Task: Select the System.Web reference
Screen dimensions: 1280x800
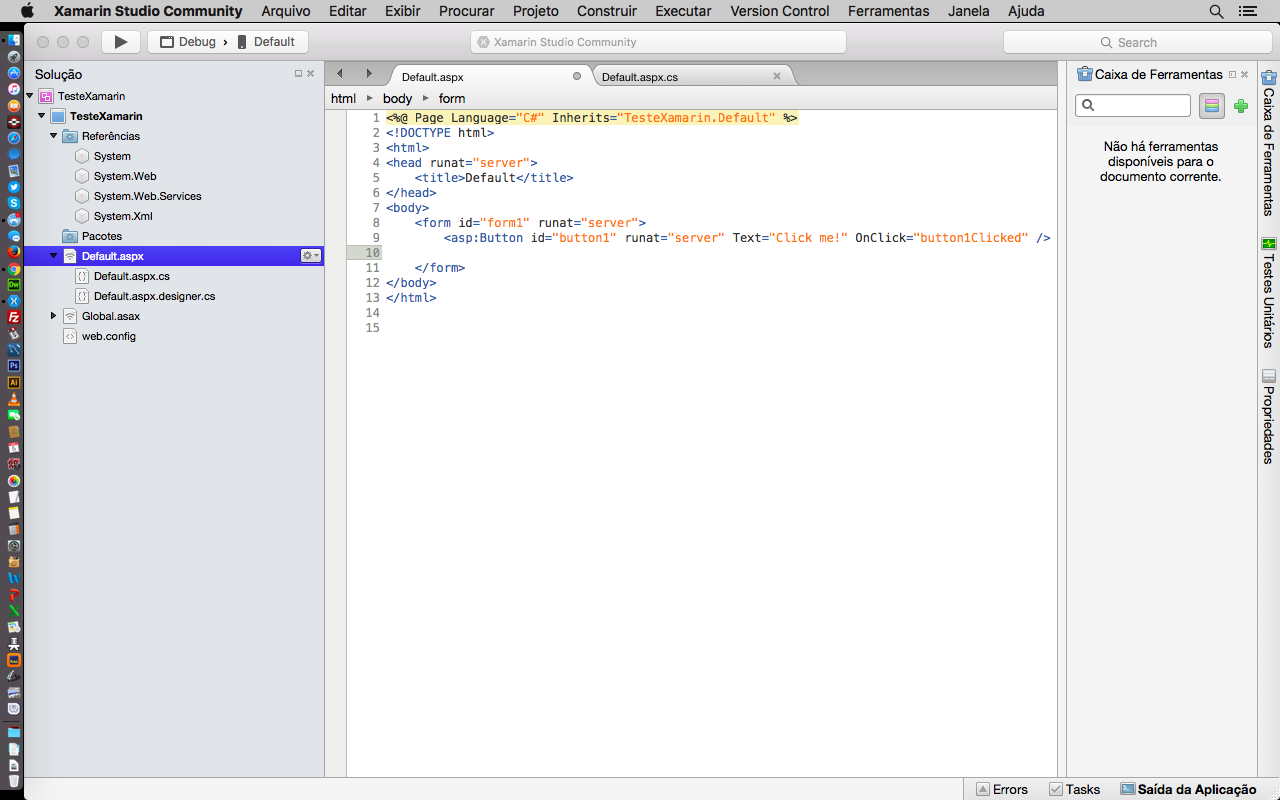Action: pos(125,176)
